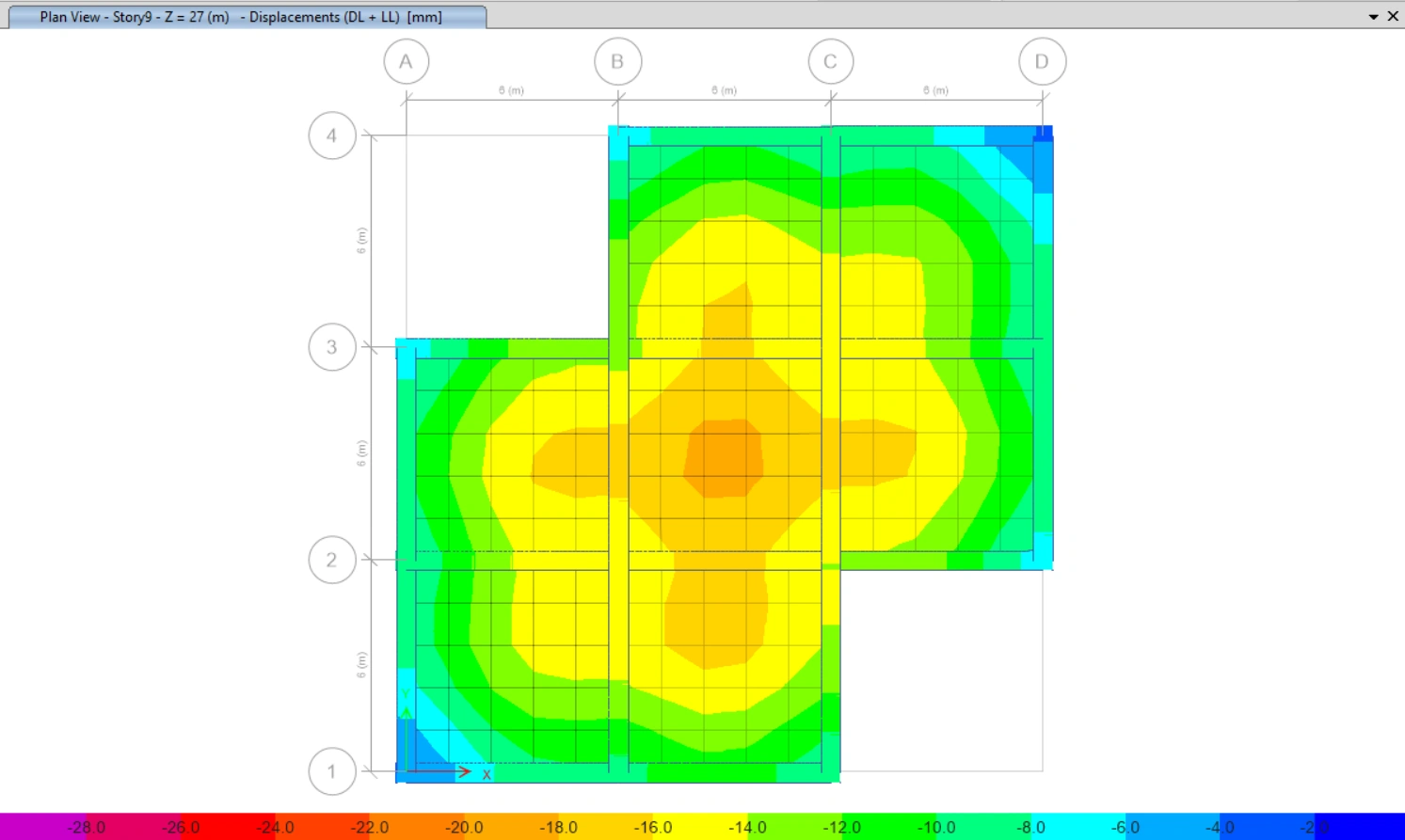The image size is (1405, 840).
Task: Close the plan view window
Action: (1393, 16)
